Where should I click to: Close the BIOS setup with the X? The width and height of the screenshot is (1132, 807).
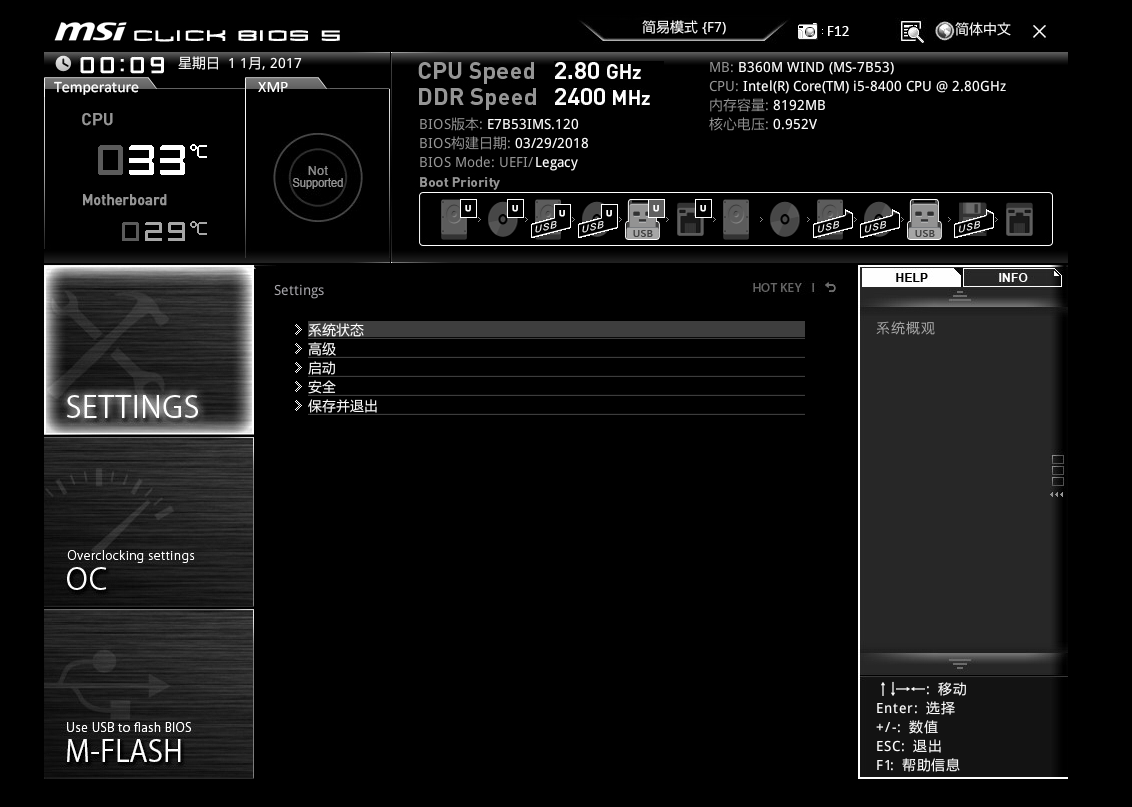click(1040, 31)
